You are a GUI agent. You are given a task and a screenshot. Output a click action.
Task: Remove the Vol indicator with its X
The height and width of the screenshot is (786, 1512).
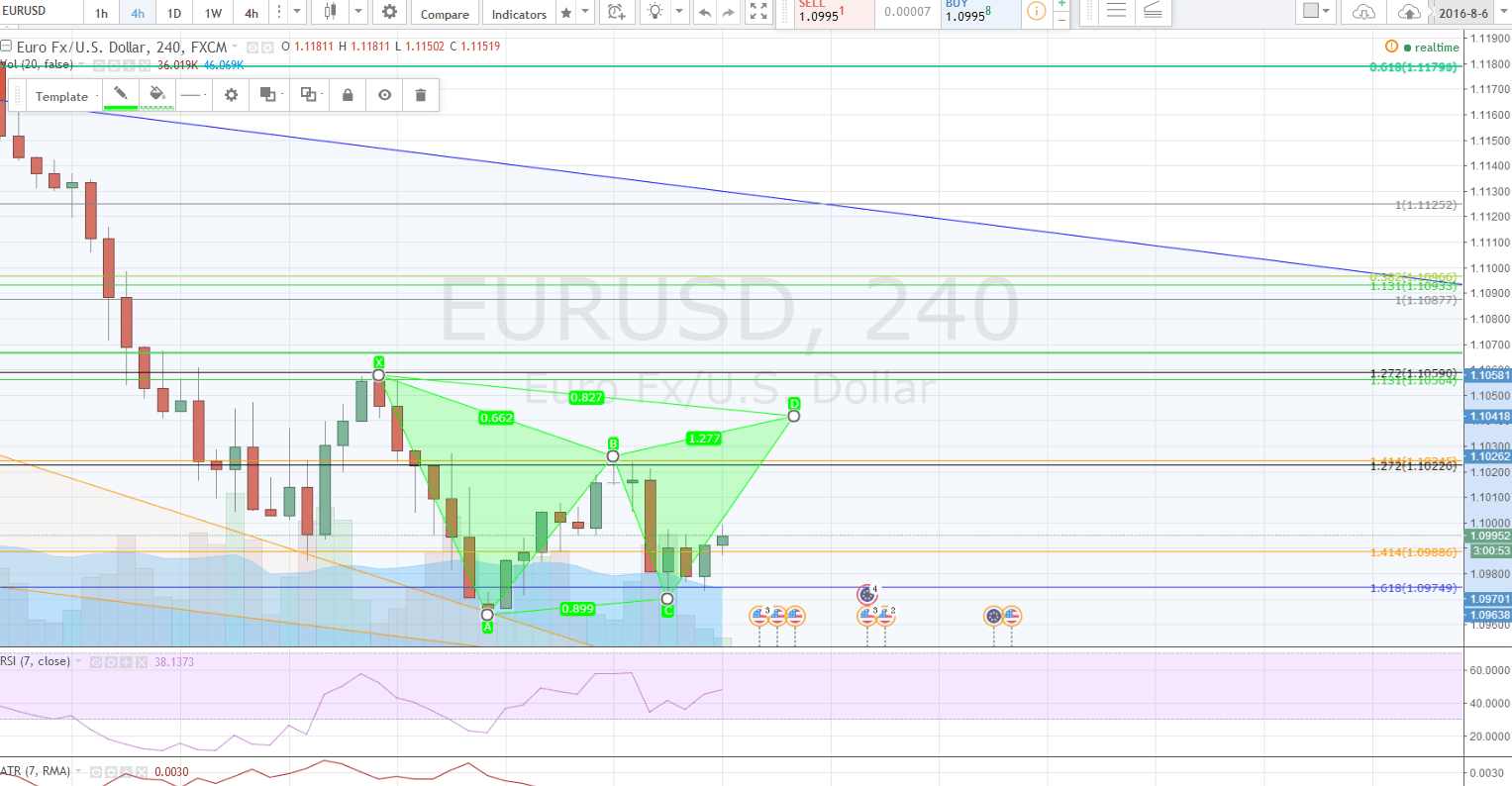144,65
